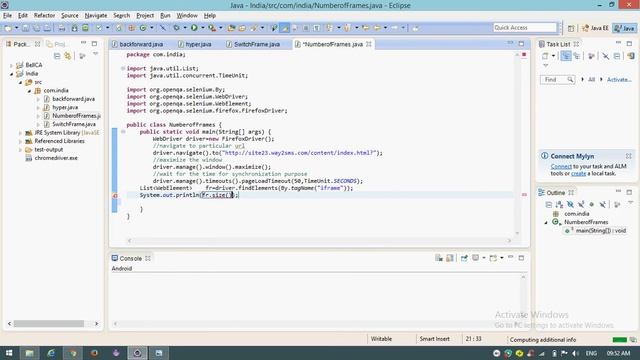Click the Activate... link in Task List
Screen dimensions: 640x360
click(x=619, y=80)
